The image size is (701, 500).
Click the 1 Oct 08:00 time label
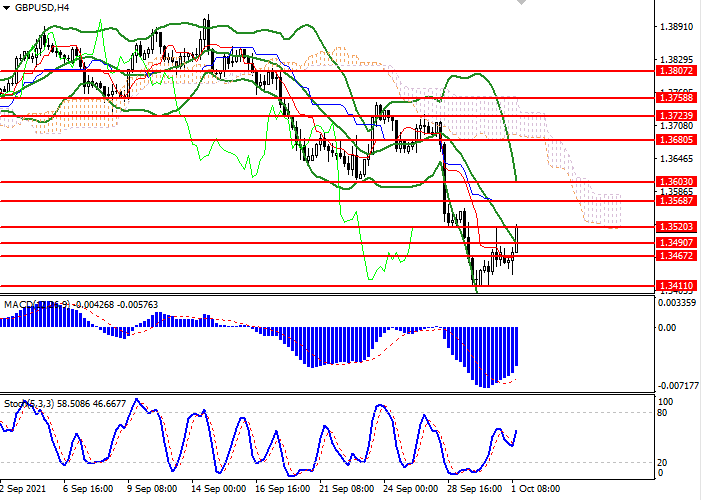pos(536,489)
